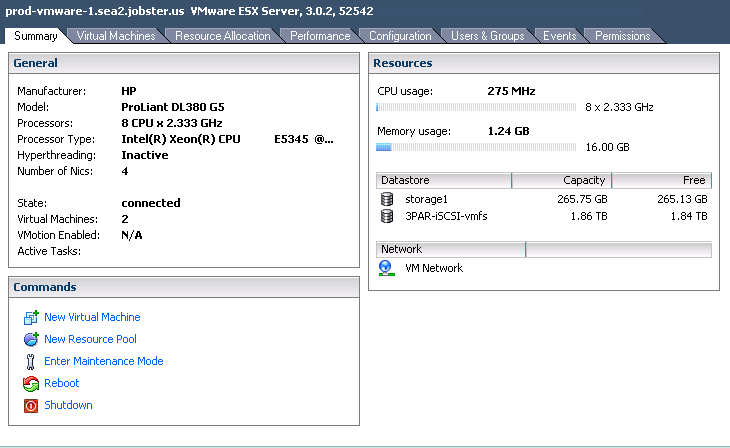Go to the Users & Groups tab
The image size is (730, 448).
pos(487,36)
